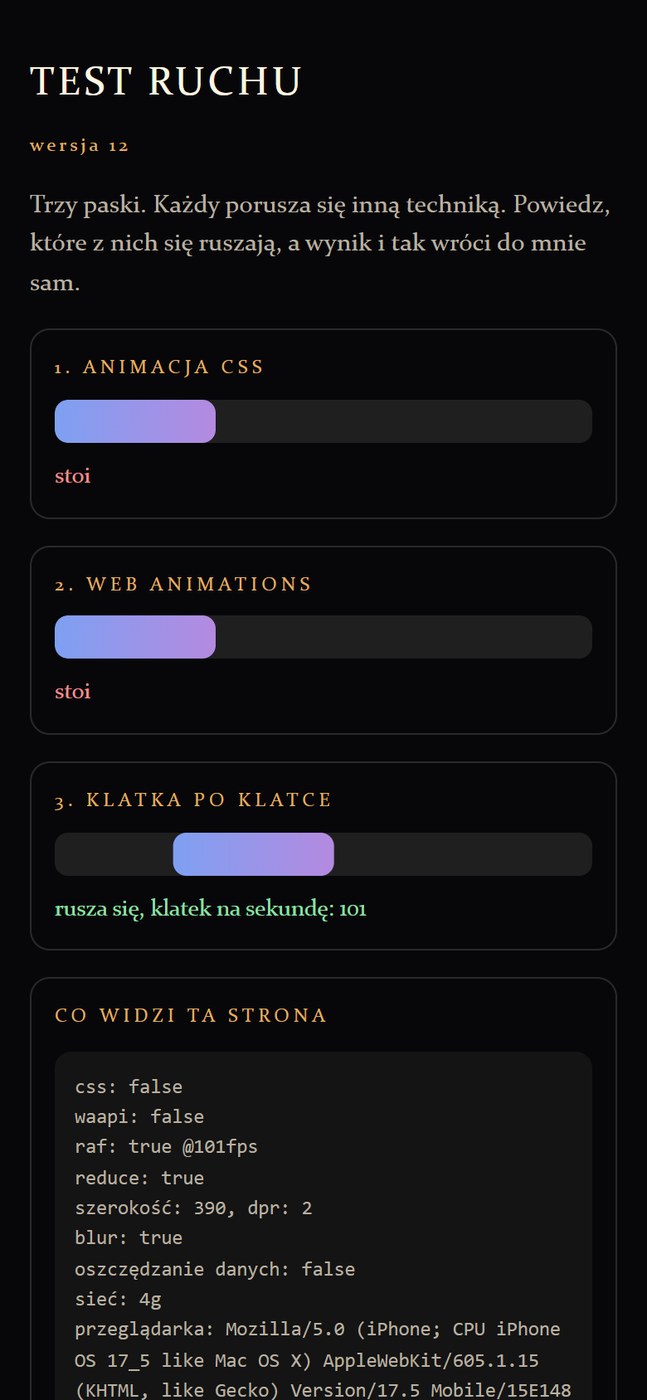The width and height of the screenshot is (647, 1400).
Task: Click the 'Klatka po klatce' section heading
Action: point(194,800)
